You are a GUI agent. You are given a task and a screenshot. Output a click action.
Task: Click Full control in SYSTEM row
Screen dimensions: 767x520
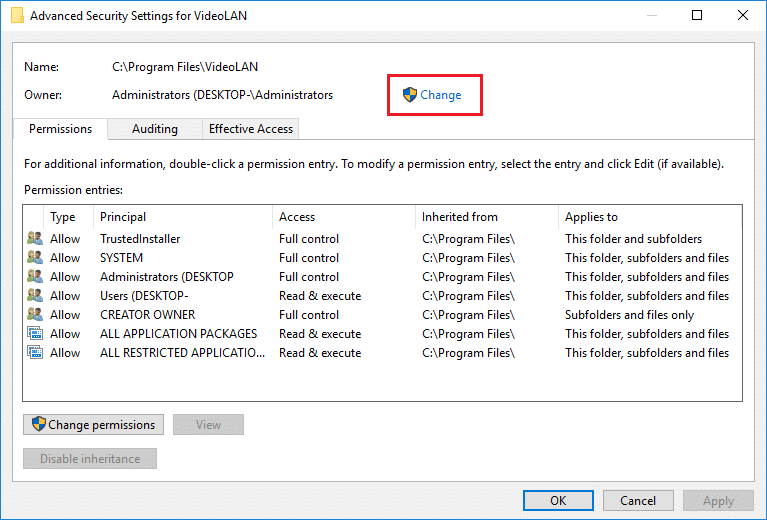coord(309,258)
